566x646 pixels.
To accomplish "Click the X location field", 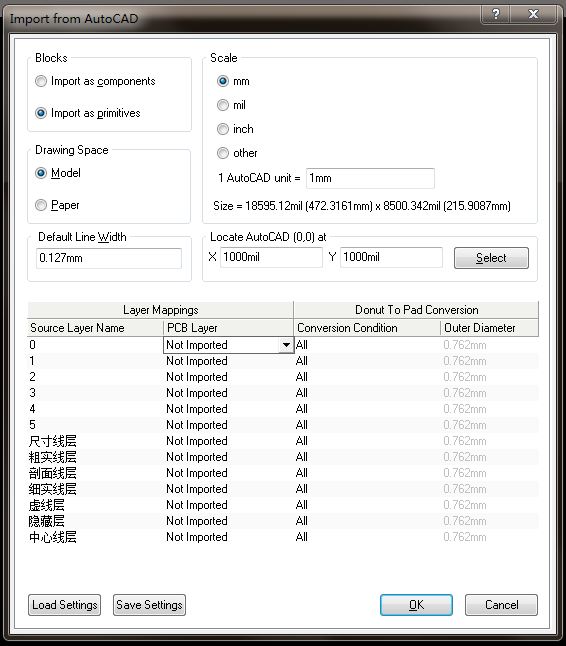I will [x=271, y=257].
